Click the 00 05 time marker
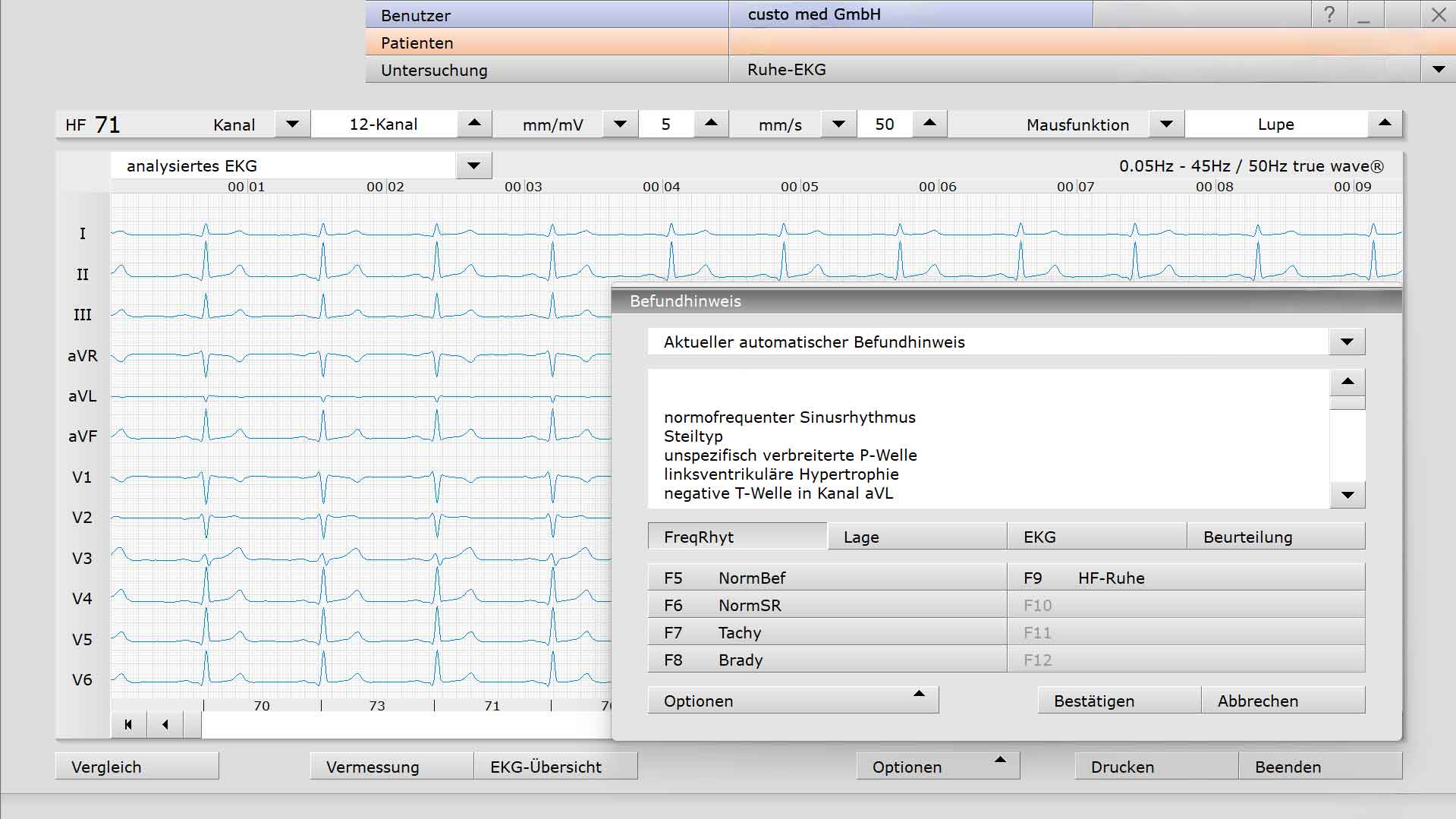 (800, 187)
